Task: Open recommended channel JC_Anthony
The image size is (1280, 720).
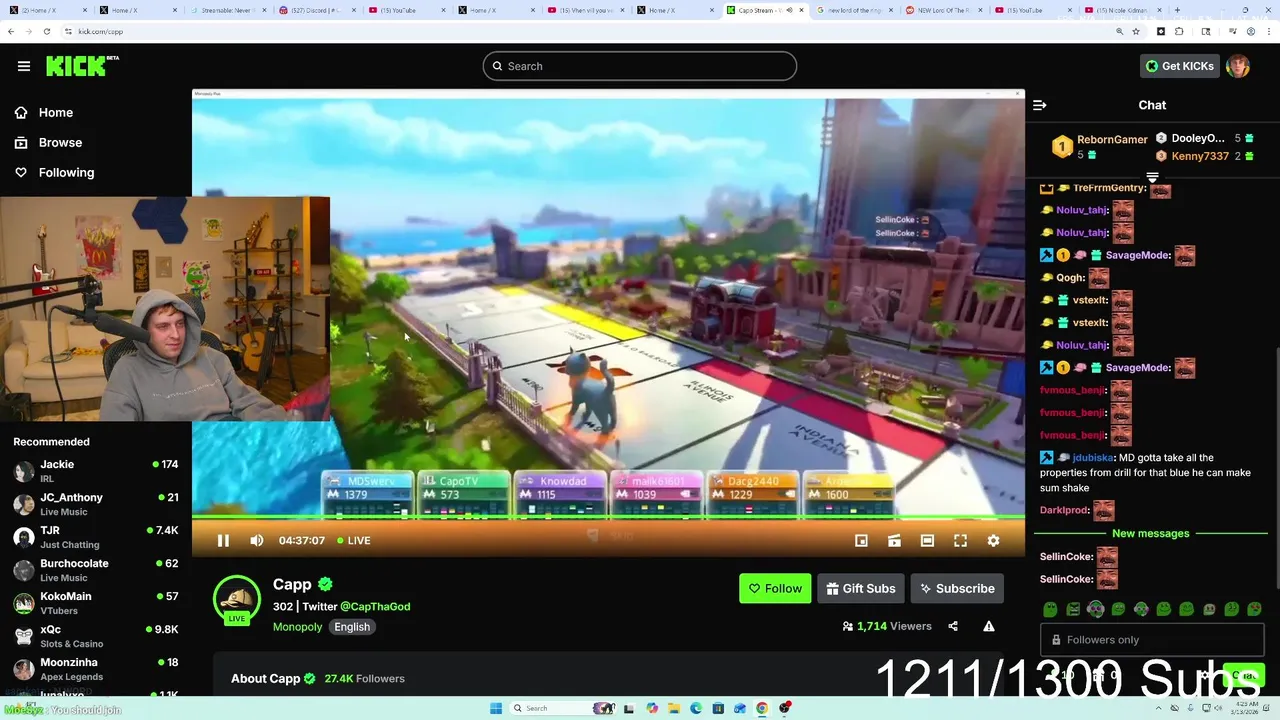Action: click(95, 504)
